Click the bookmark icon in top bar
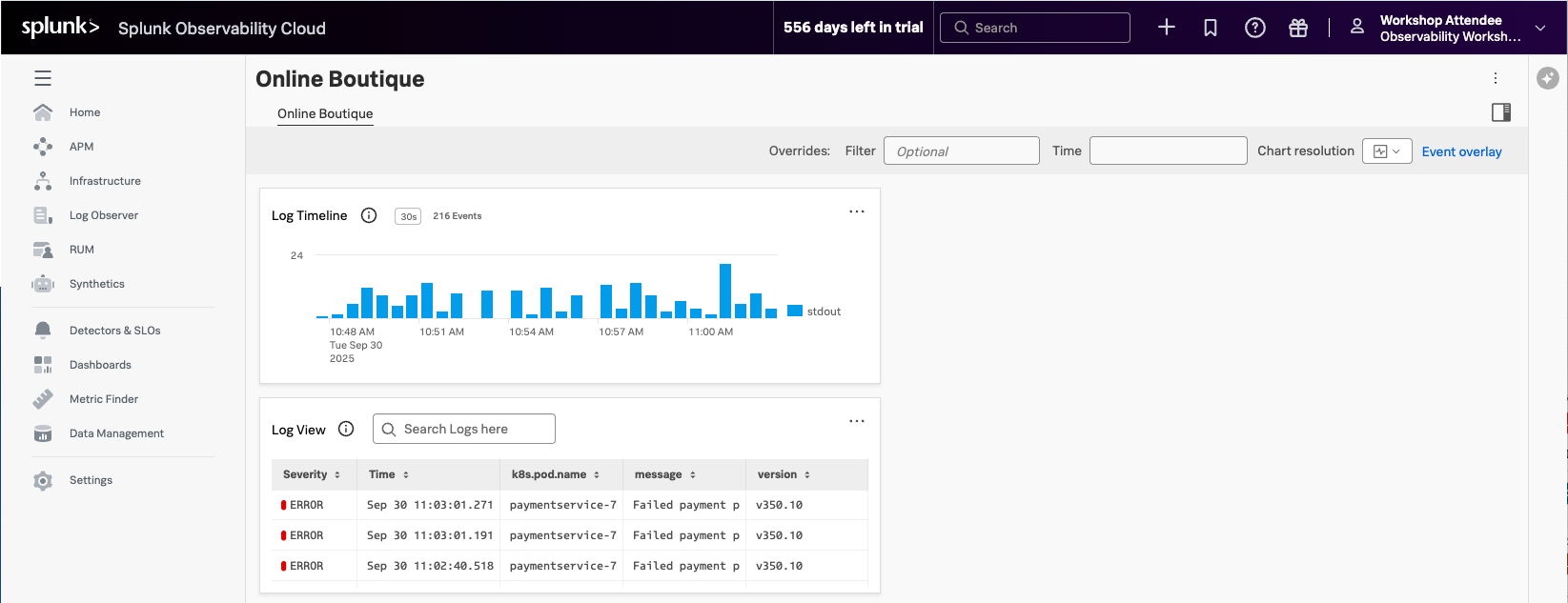1568x603 pixels. point(1211,28)
